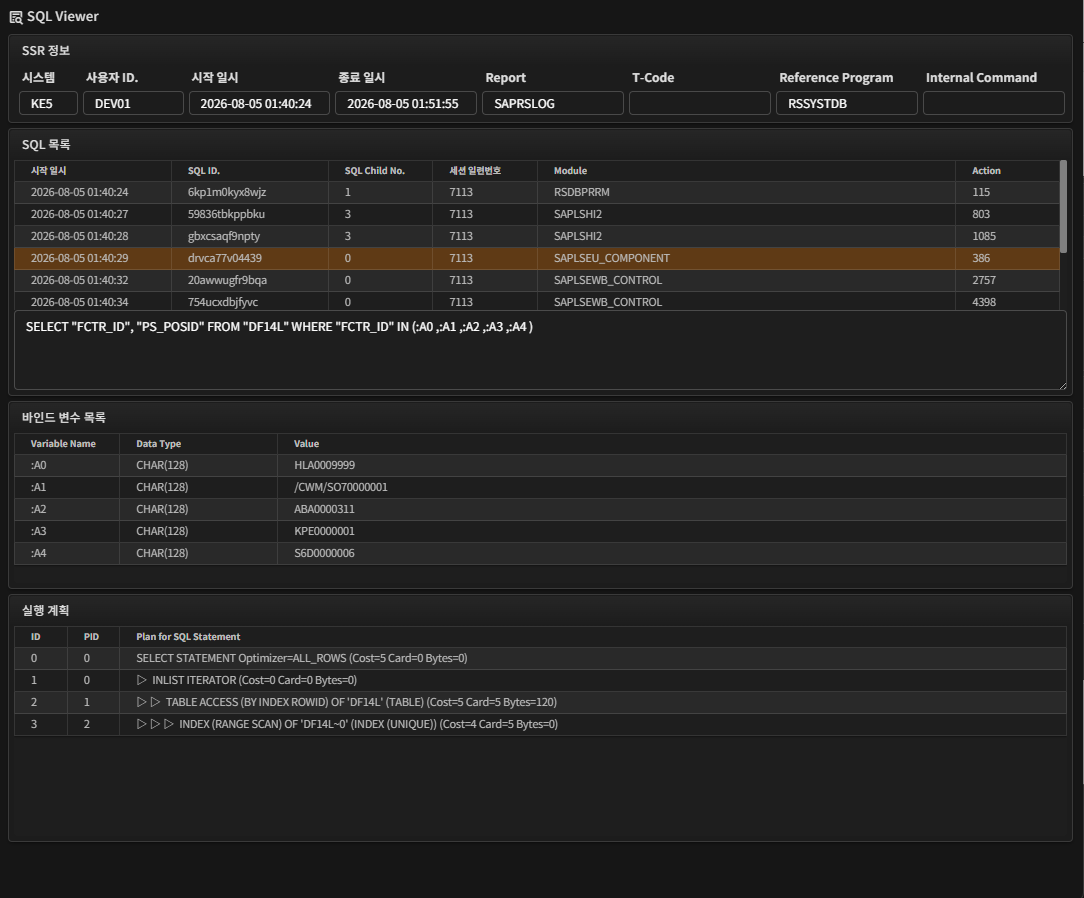
Task: Click the SQL Viewer title icon
Action: pos(16,17)
